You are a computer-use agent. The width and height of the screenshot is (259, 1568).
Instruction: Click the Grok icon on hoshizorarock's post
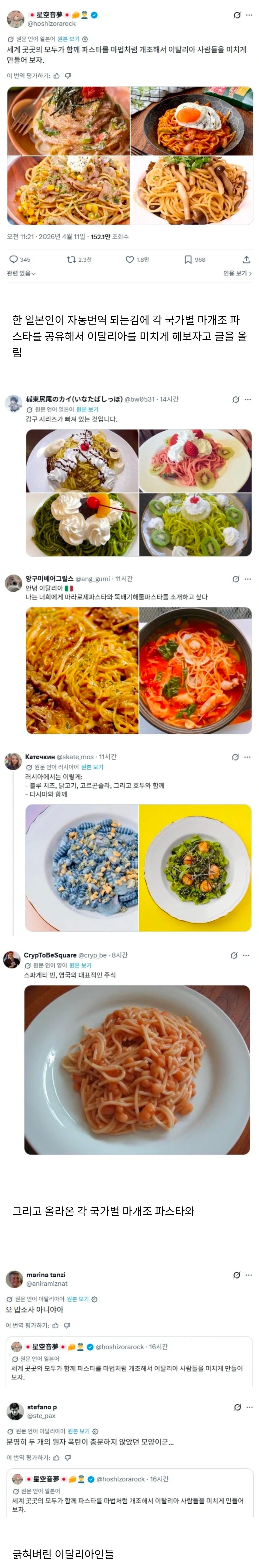tap(237, 15)
